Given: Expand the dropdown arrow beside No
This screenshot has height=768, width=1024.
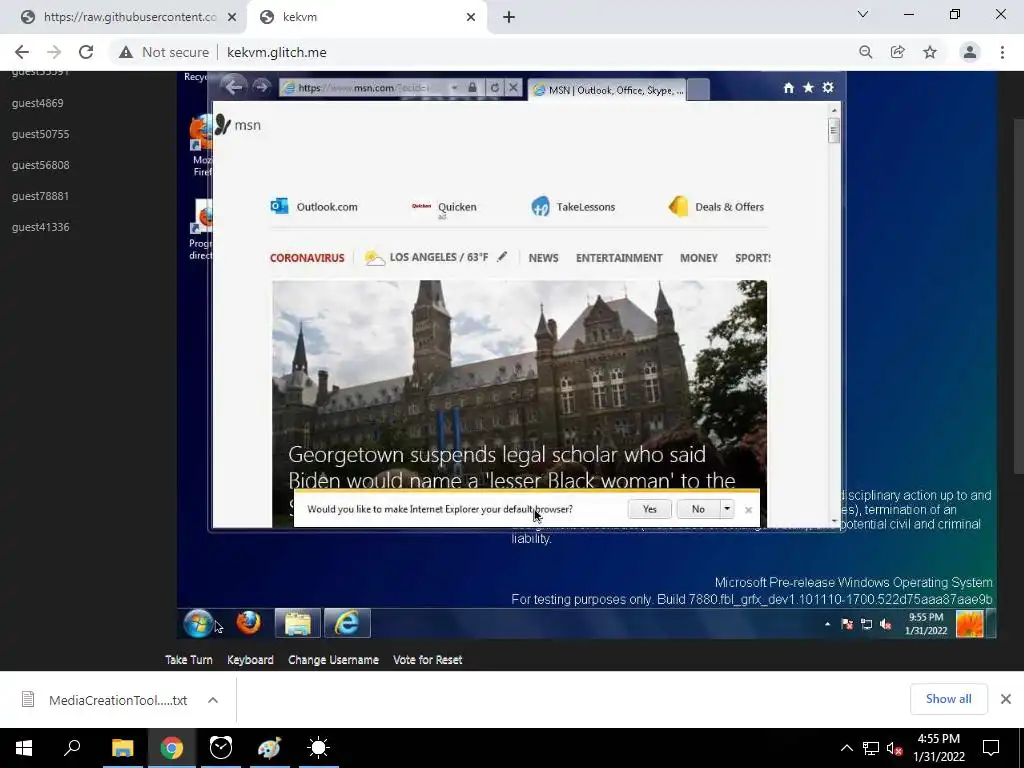Looking at the screenshot, I should (x=727, y=509).
